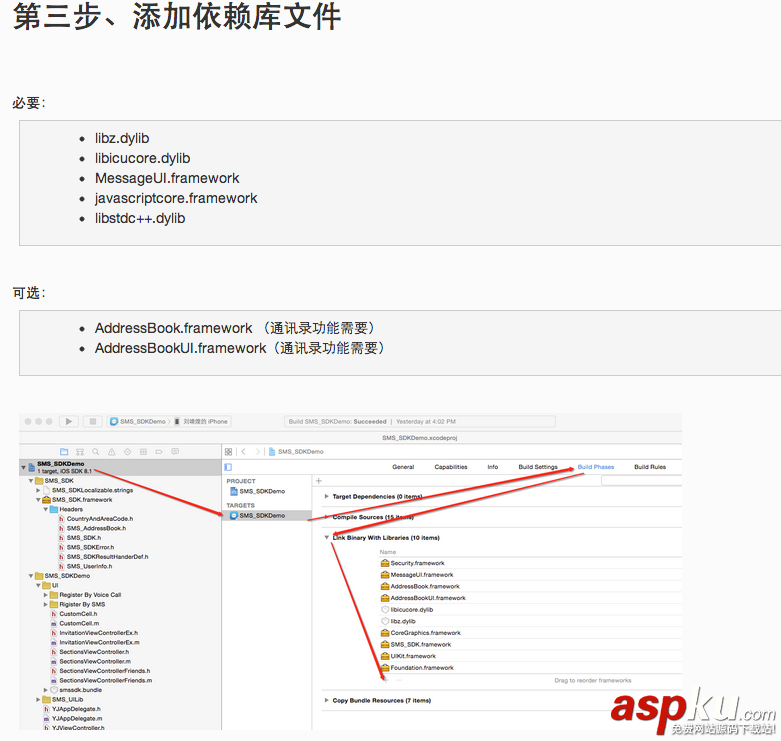The image size is (781, 741).
Task: Toggle the project/targets list sidebar icon
Action: [228, 467]
